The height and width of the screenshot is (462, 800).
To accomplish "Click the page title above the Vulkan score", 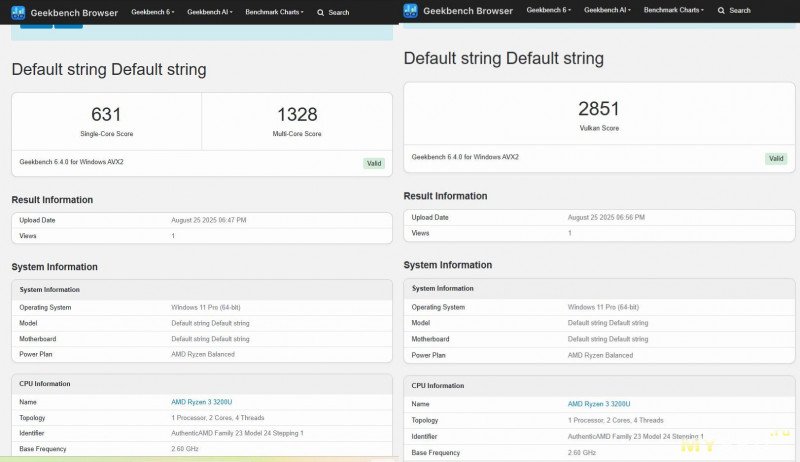I will point(504,59).
